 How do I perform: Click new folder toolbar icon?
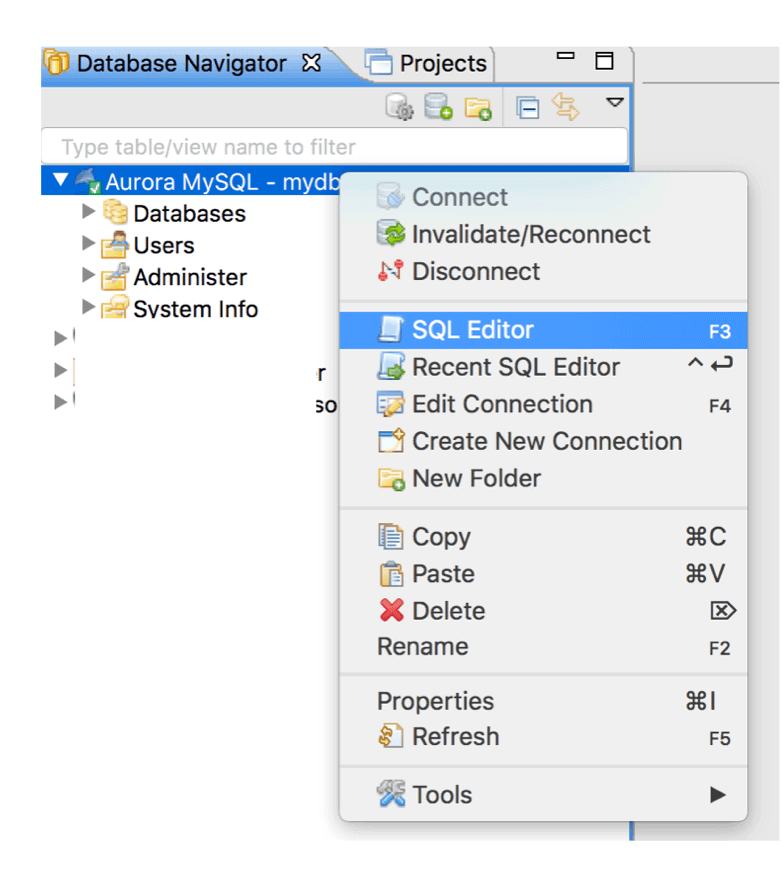pyautogui.click(x=478, y=108)
